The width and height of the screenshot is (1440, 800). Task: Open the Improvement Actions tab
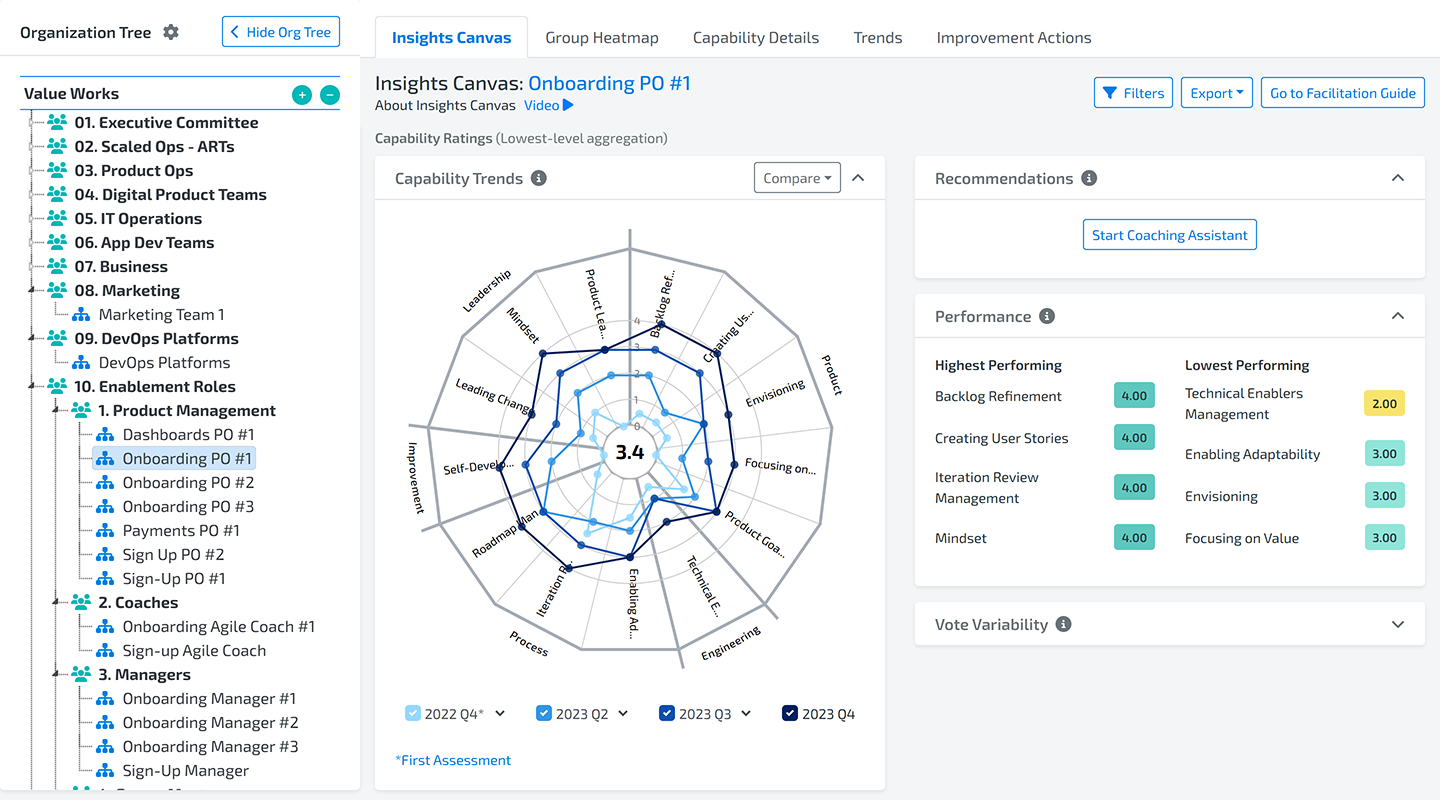1013,38
